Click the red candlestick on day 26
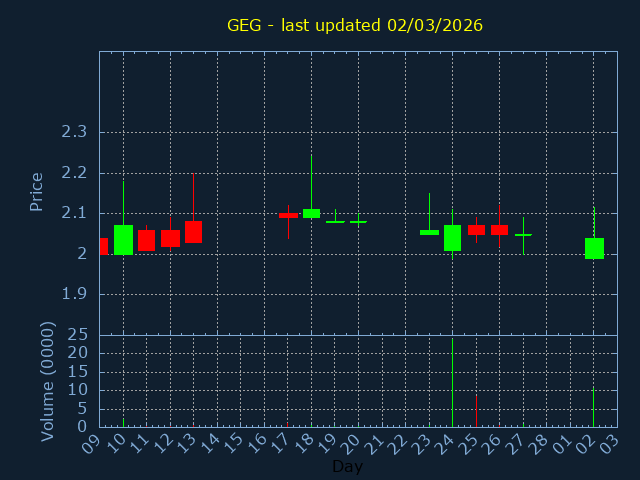The width and height of the screenshot is (640, 480). pyautogui.click(x=499, y=230)
